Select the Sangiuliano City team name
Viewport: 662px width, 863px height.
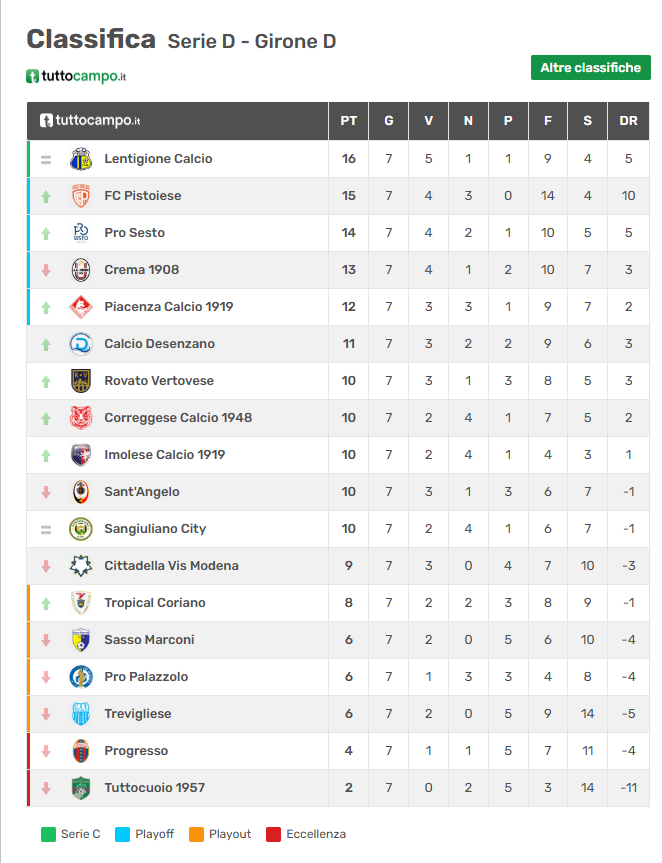click(x=155, y=529)
